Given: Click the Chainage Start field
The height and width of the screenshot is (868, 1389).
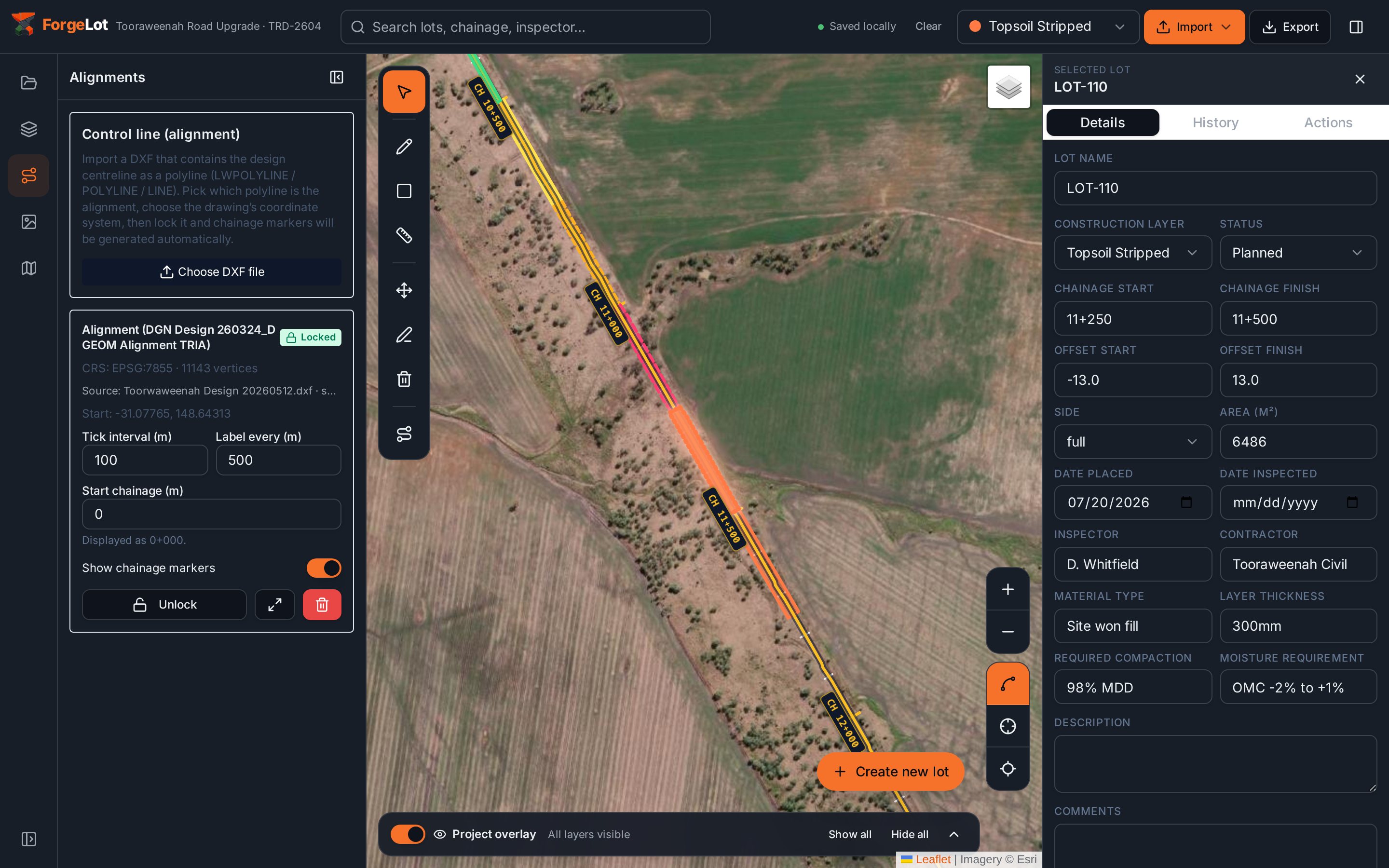Looking at the screenshot, I should [x=1132, y=319].
